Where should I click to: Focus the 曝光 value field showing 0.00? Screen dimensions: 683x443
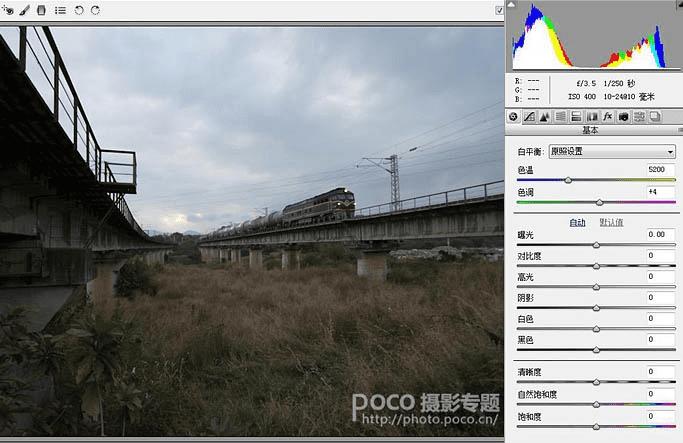661,234
